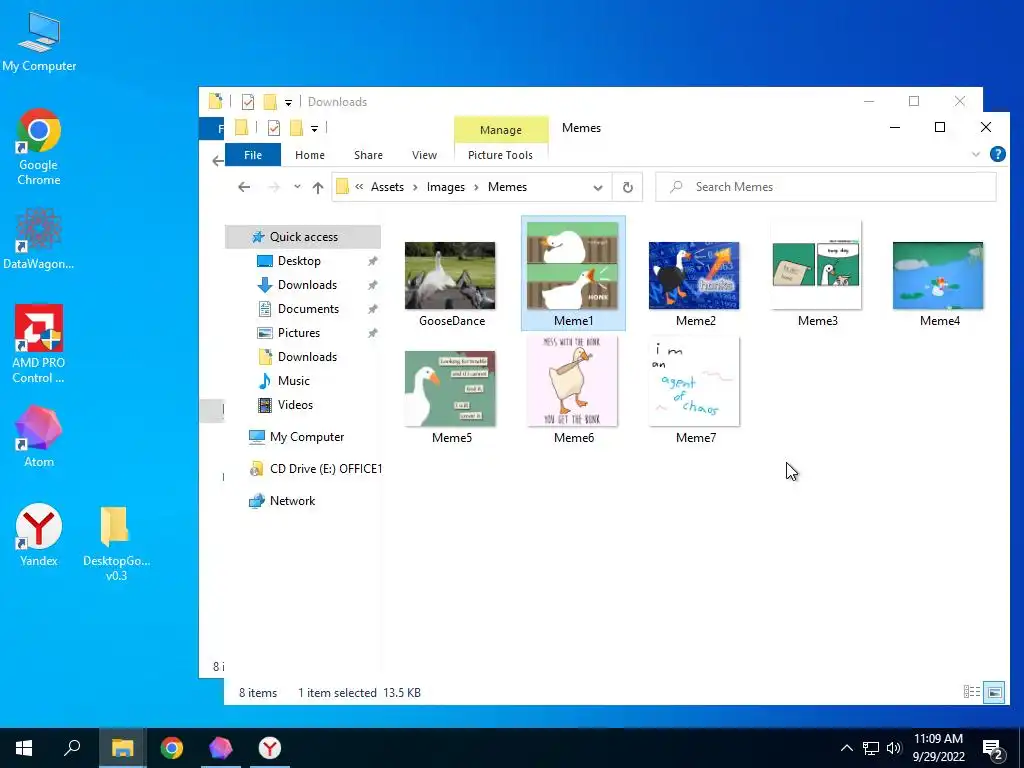Open Atom desktop shortcut

[39, 436]
